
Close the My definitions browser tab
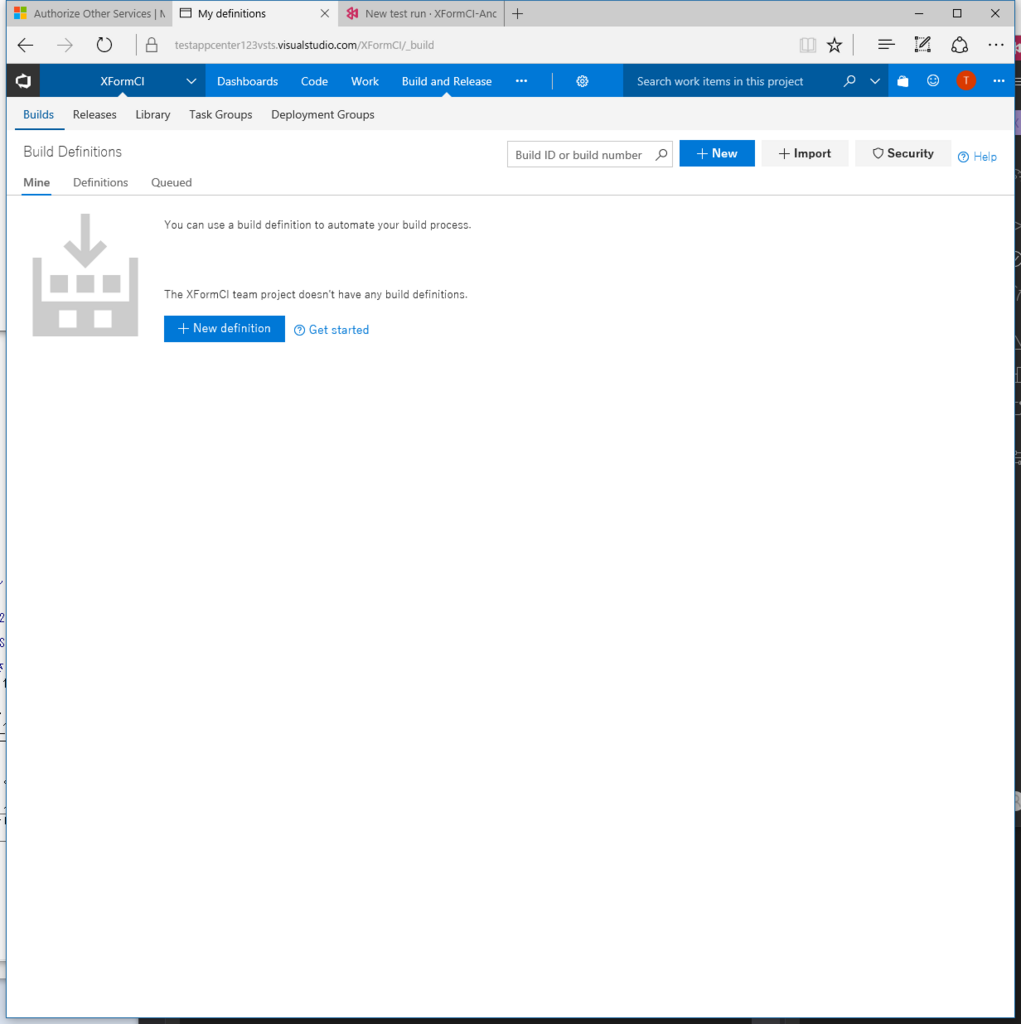(x=325, y=14)
